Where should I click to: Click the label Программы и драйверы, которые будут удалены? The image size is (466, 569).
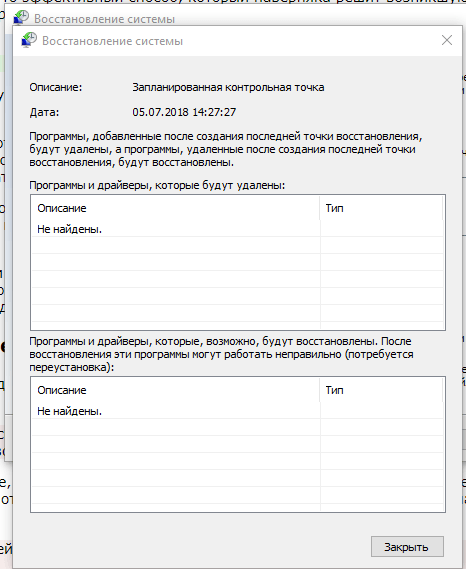(157, 185)
